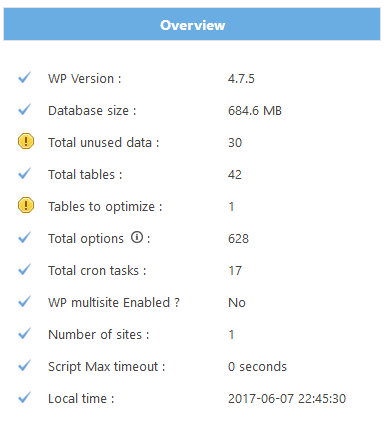Click the checkmark icon next to Total cron tasks
The width and height of the screenshot is (387, 431).
point(25,269)
